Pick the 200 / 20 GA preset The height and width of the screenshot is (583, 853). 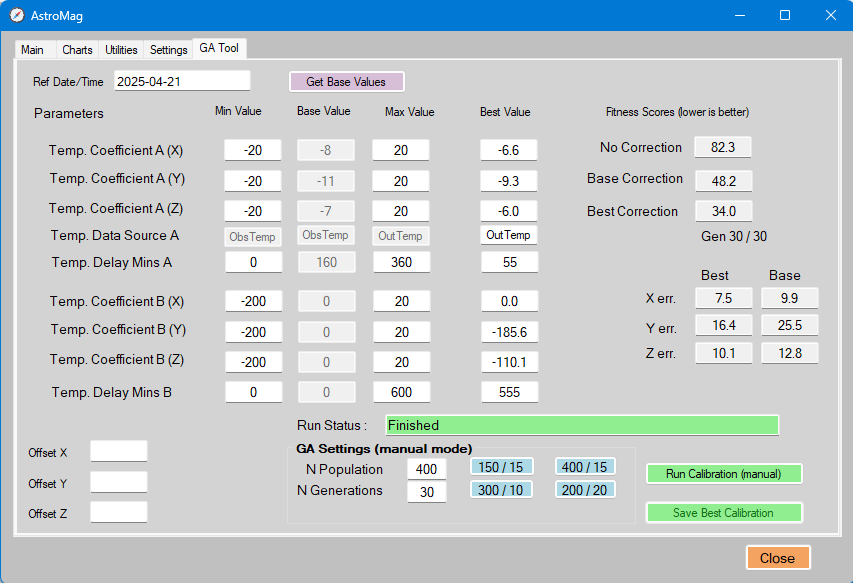586,489
